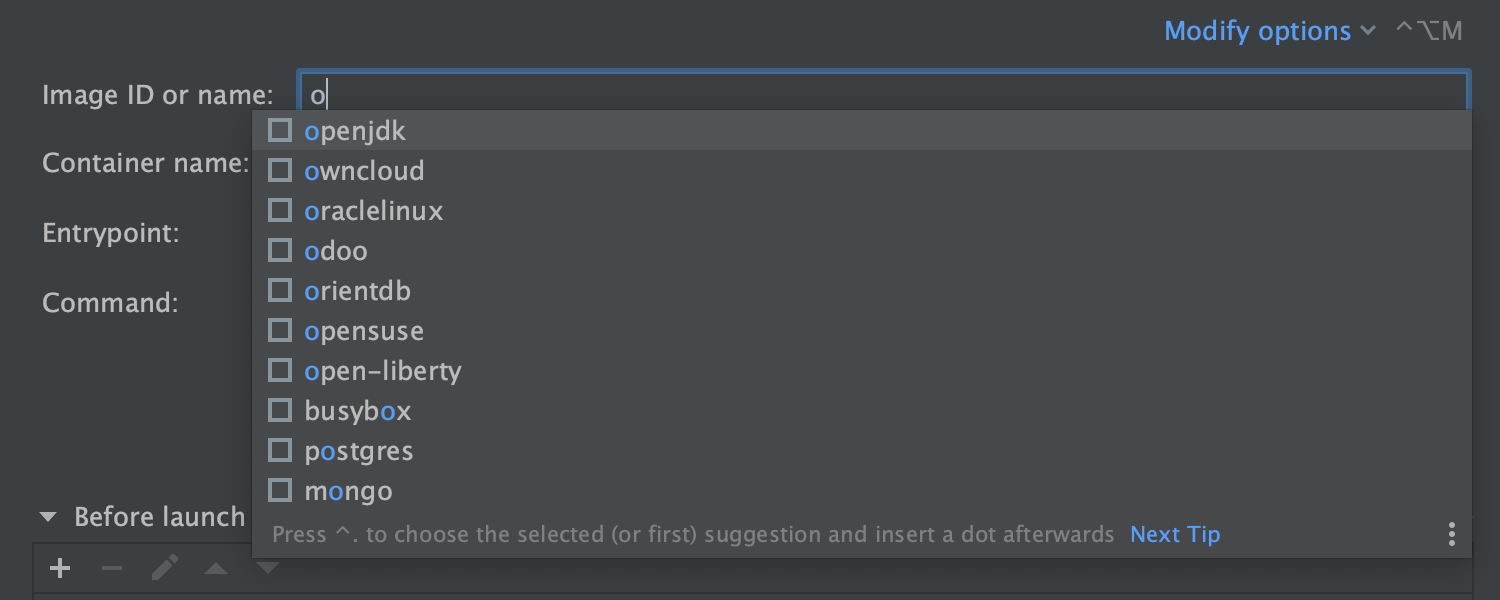1500x600 pixels.
Task: Click the square icon beside orientdb
Action: click(x=280, y=291)
